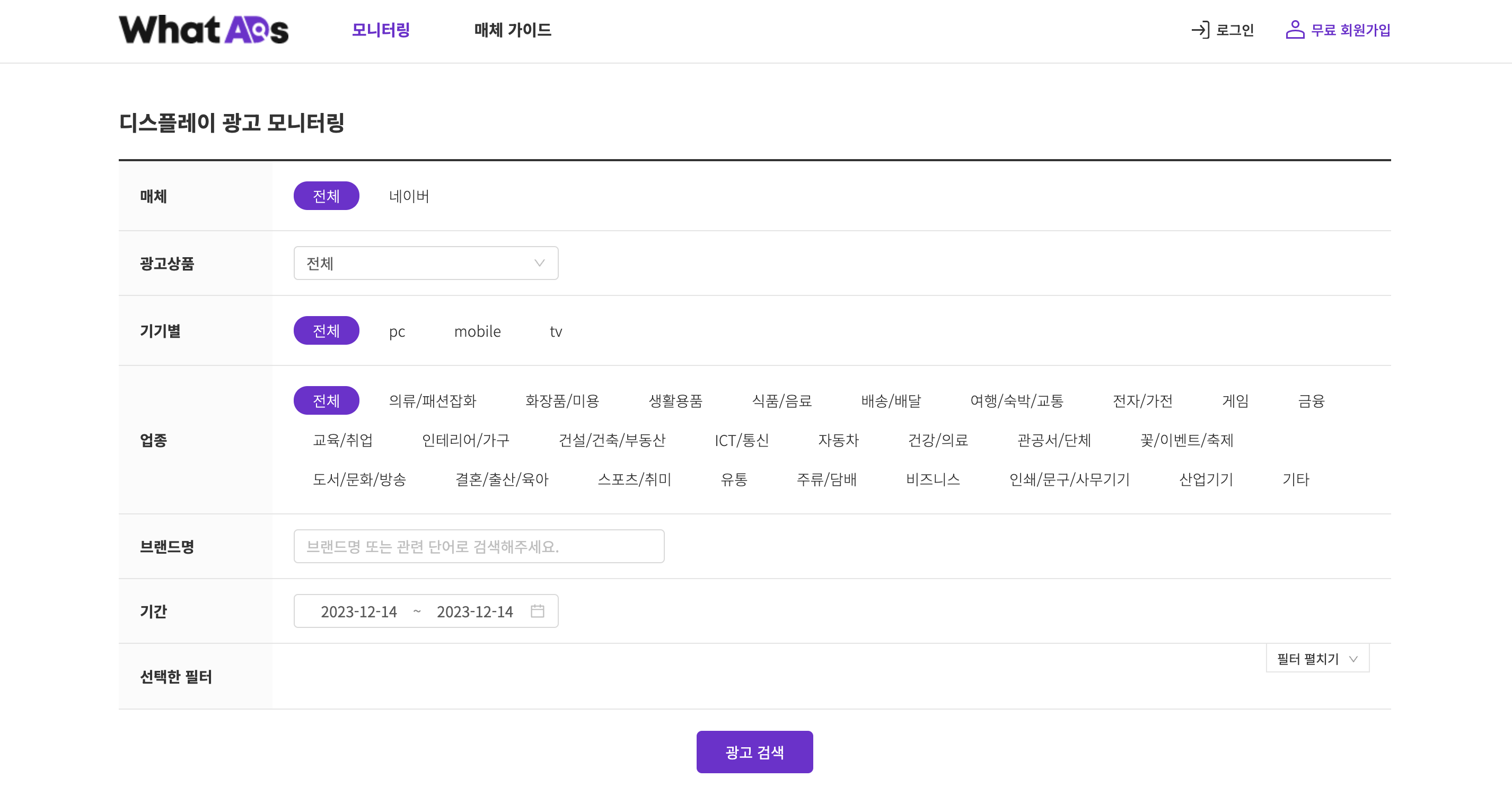The width and height of the screenshot is (1512, 804).
Task: Click the user profile signup icon
Action: coord(1295,30)
